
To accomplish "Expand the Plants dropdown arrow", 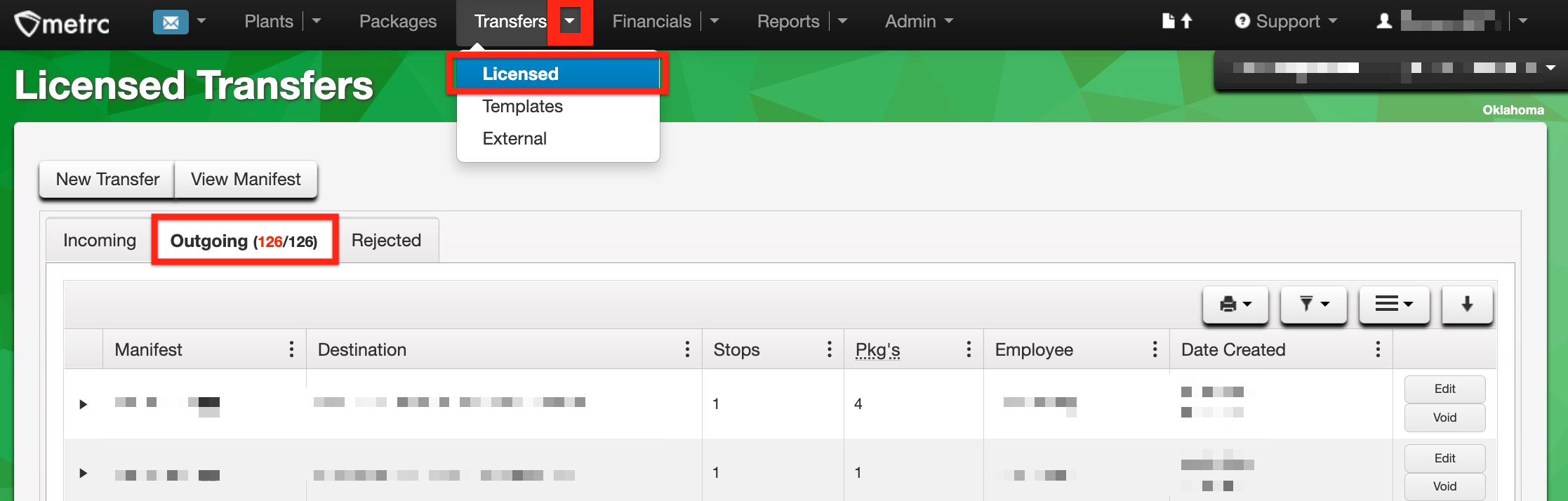I will coord(317,21).
